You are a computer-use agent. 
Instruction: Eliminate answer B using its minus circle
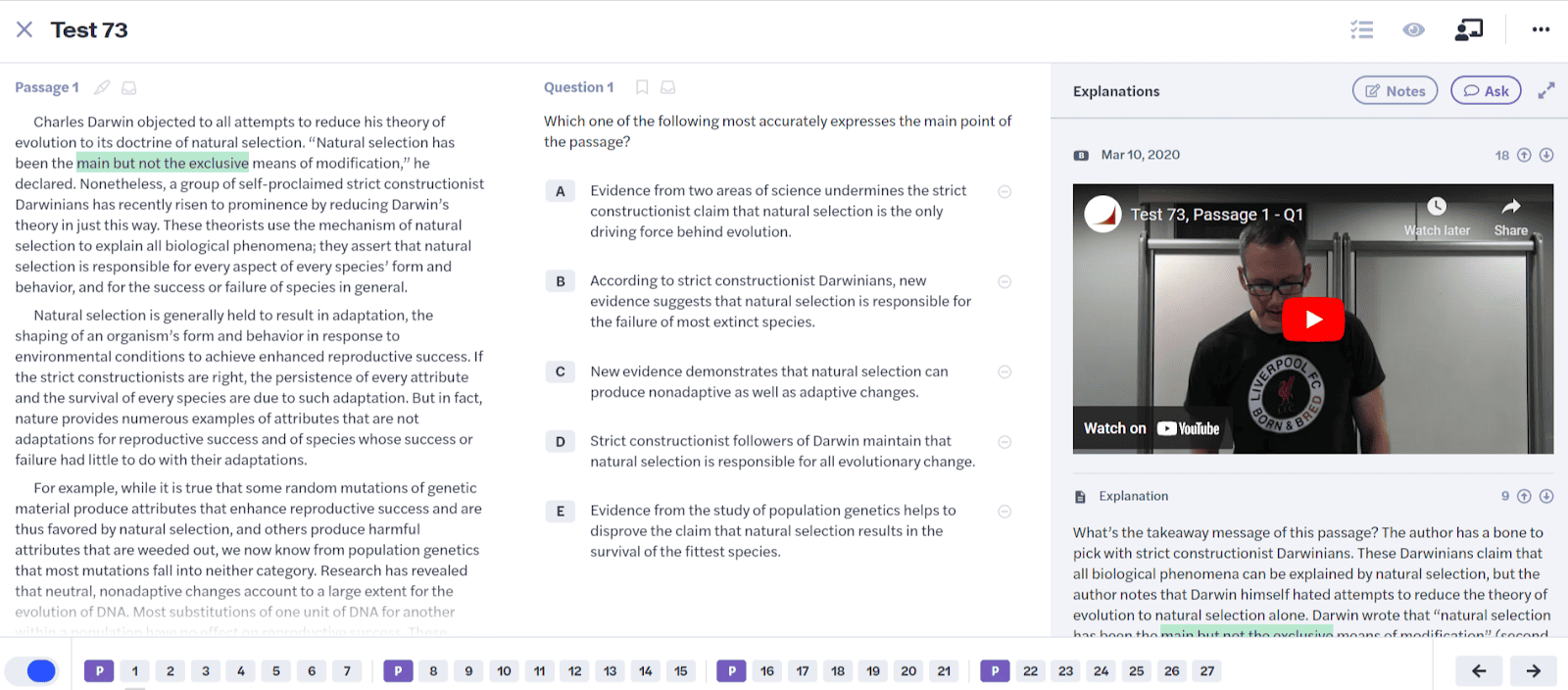click(x=1004, y=281)
